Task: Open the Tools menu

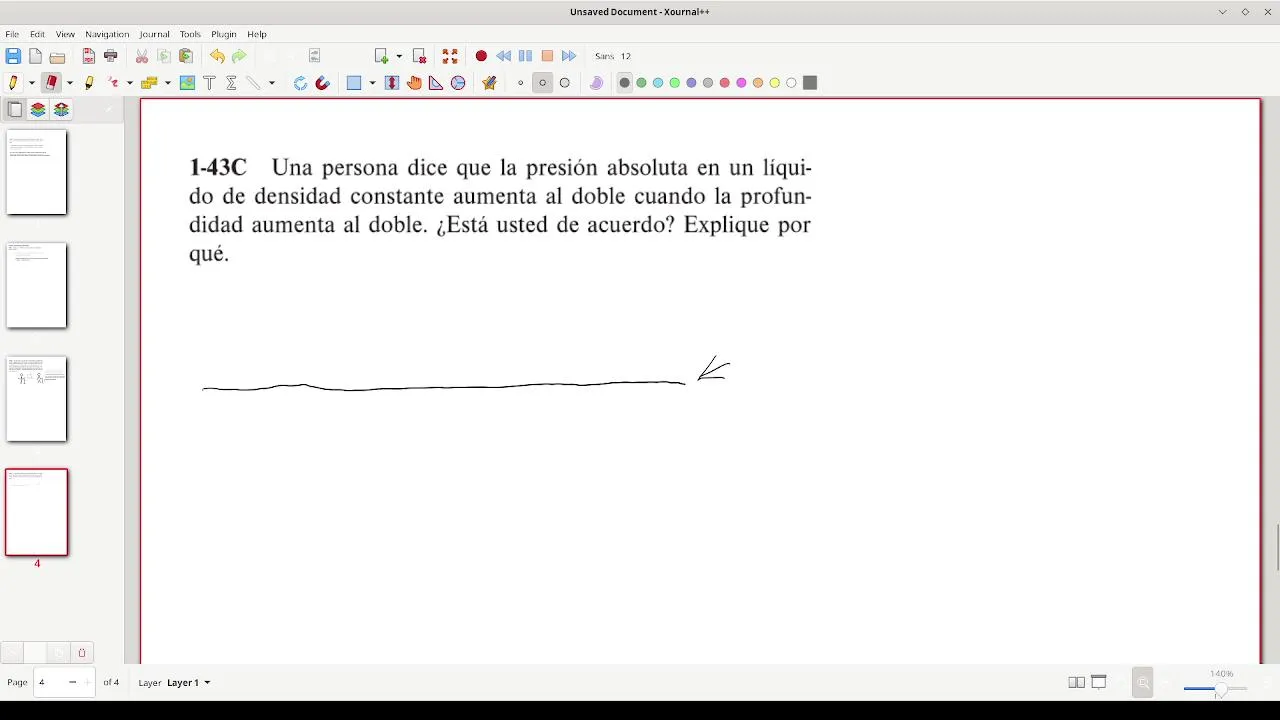Action: (190, 34)
